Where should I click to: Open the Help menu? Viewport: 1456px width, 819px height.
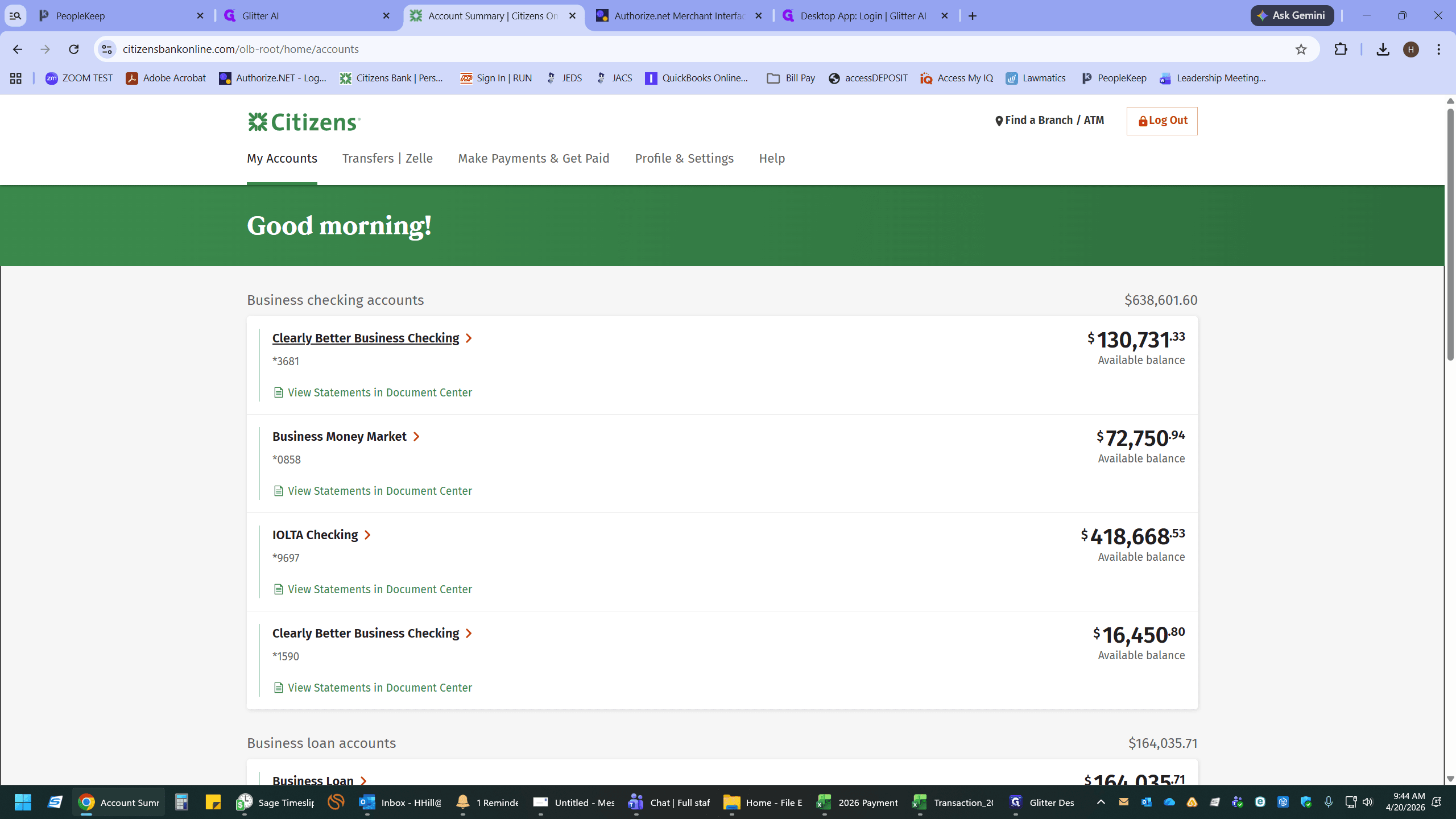click(x=772, y=159)
